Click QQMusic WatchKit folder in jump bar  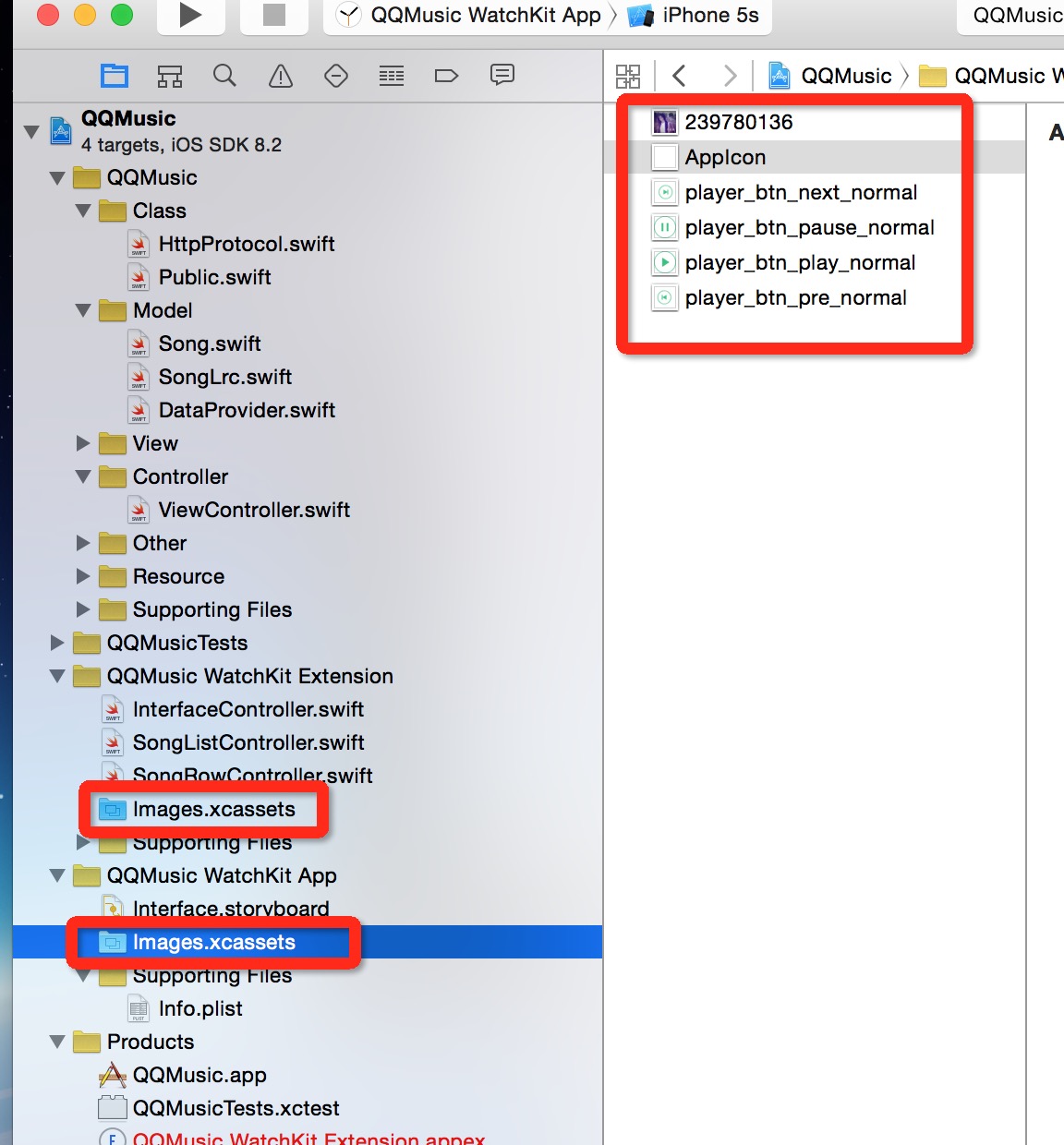[x=990, y=76]
